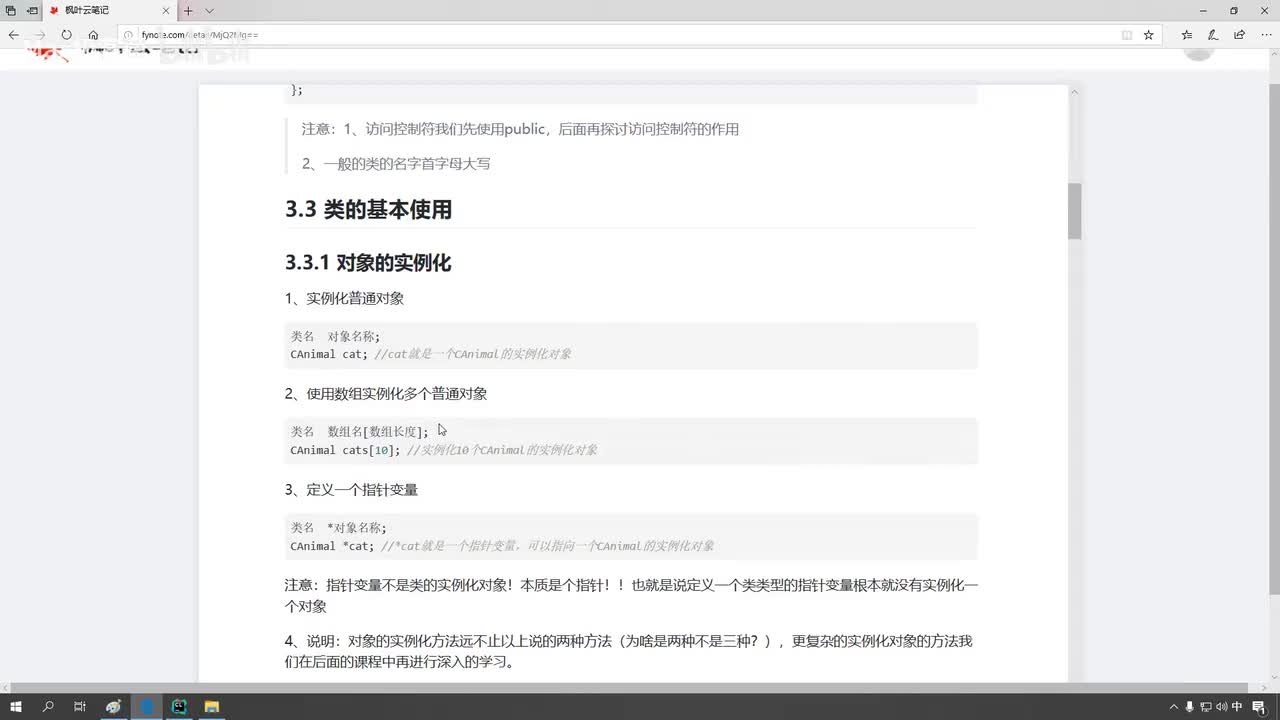This screenshot has height=720, width=1280.
Task: Click the note about public 访问控制符
Action: point(520,129)
